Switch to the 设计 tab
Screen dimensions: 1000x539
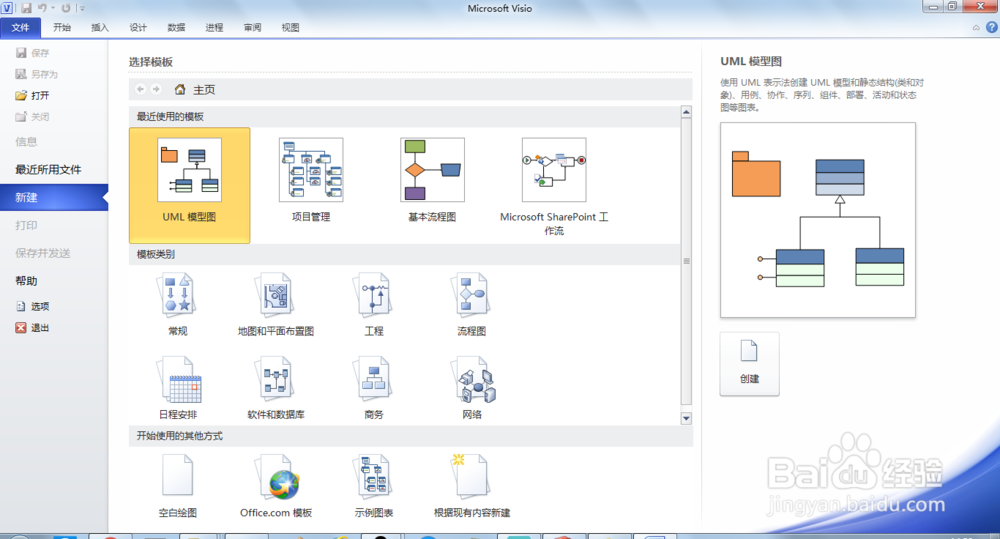pos(138,27)
